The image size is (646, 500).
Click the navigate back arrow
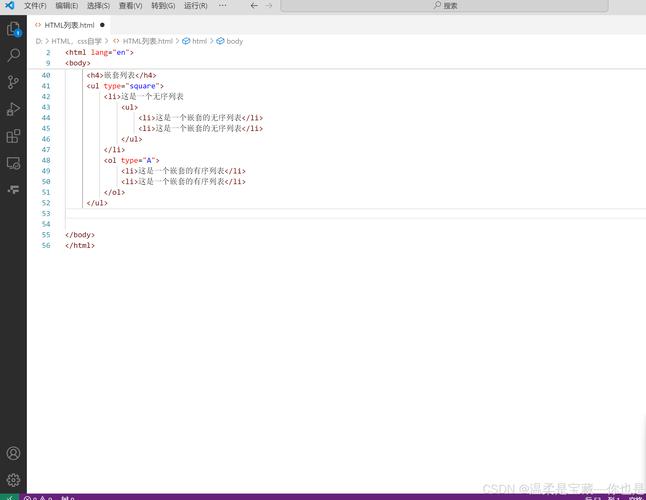click(x=253, y=6)
